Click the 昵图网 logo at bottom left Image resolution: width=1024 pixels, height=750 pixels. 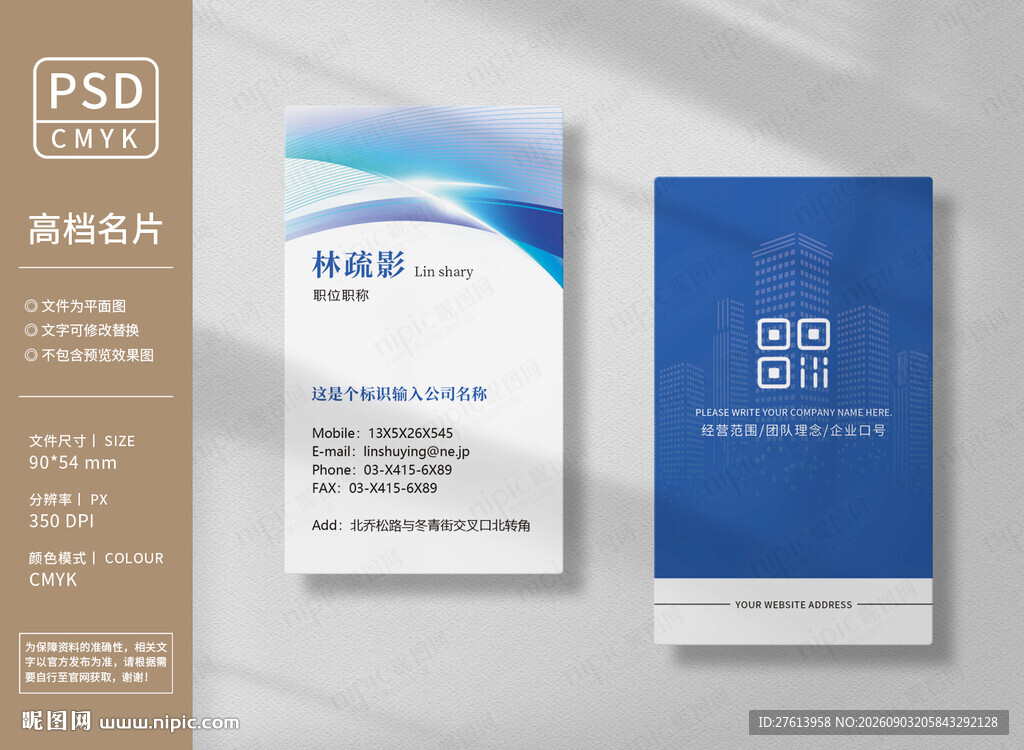coord(56,721)
